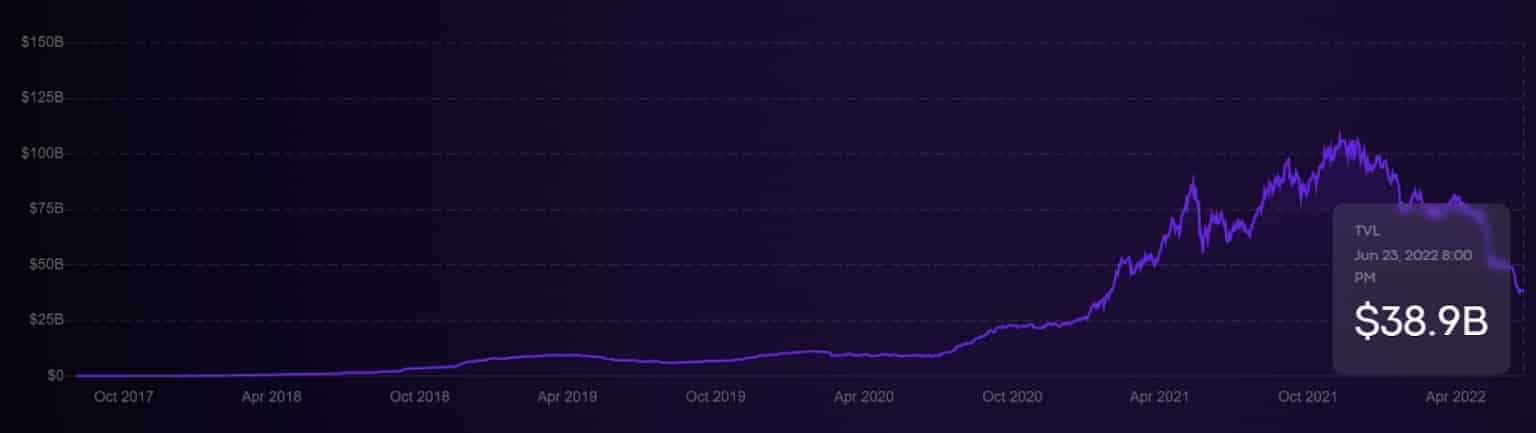Pick Oct 2018 on the time axis
This screenshot has width=1536, height=433.
[x=419, y=397]
